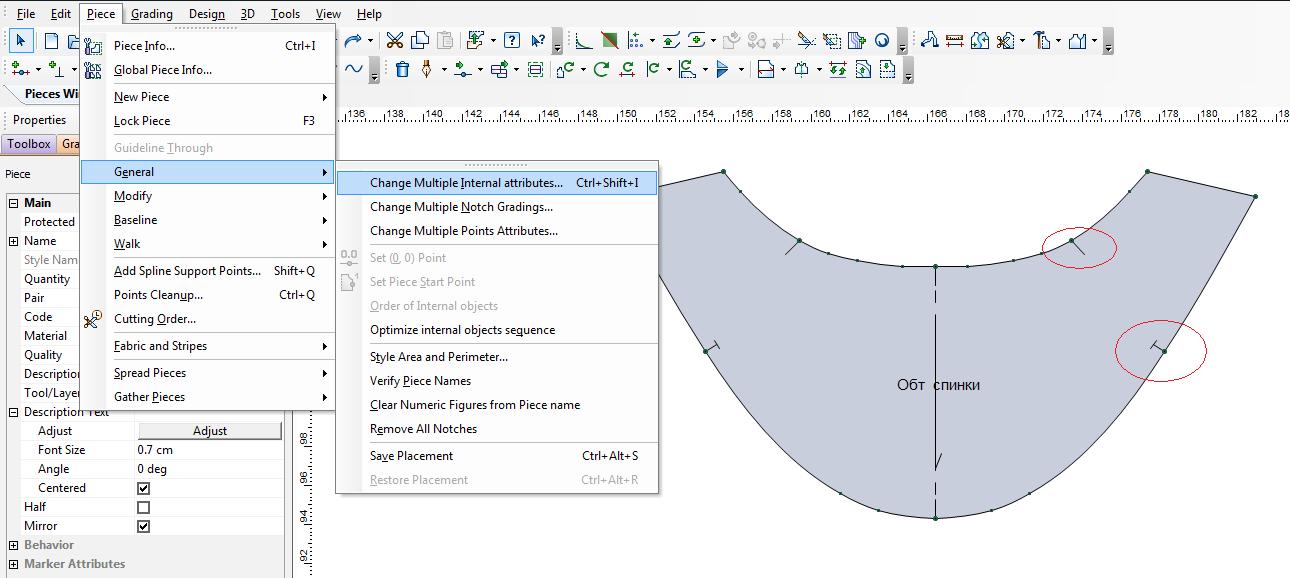Image resolution: width=1290 pixels, height=578 pixels.
Task: Choose Change Multiple Points Attributes
Action: click(497, 231)
